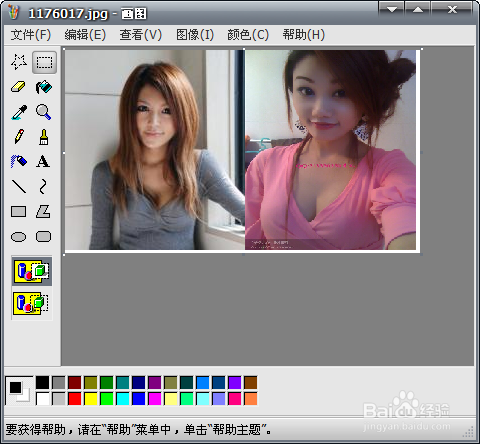480x444 pixels.
Task: Open the 帮助(H) menu
Action: coord(303,35)
